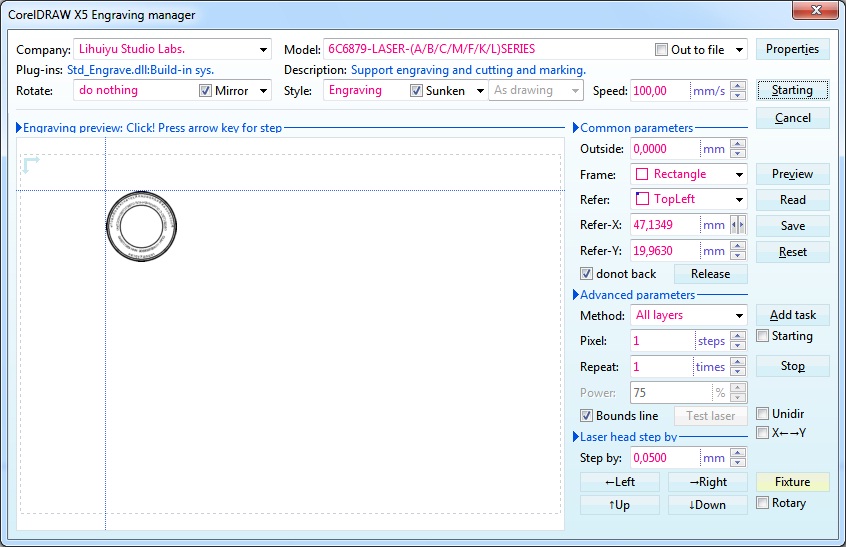Toggle the Mirror checkbox
The height and width of the screenshot is (547, 846).
point(206,91)
